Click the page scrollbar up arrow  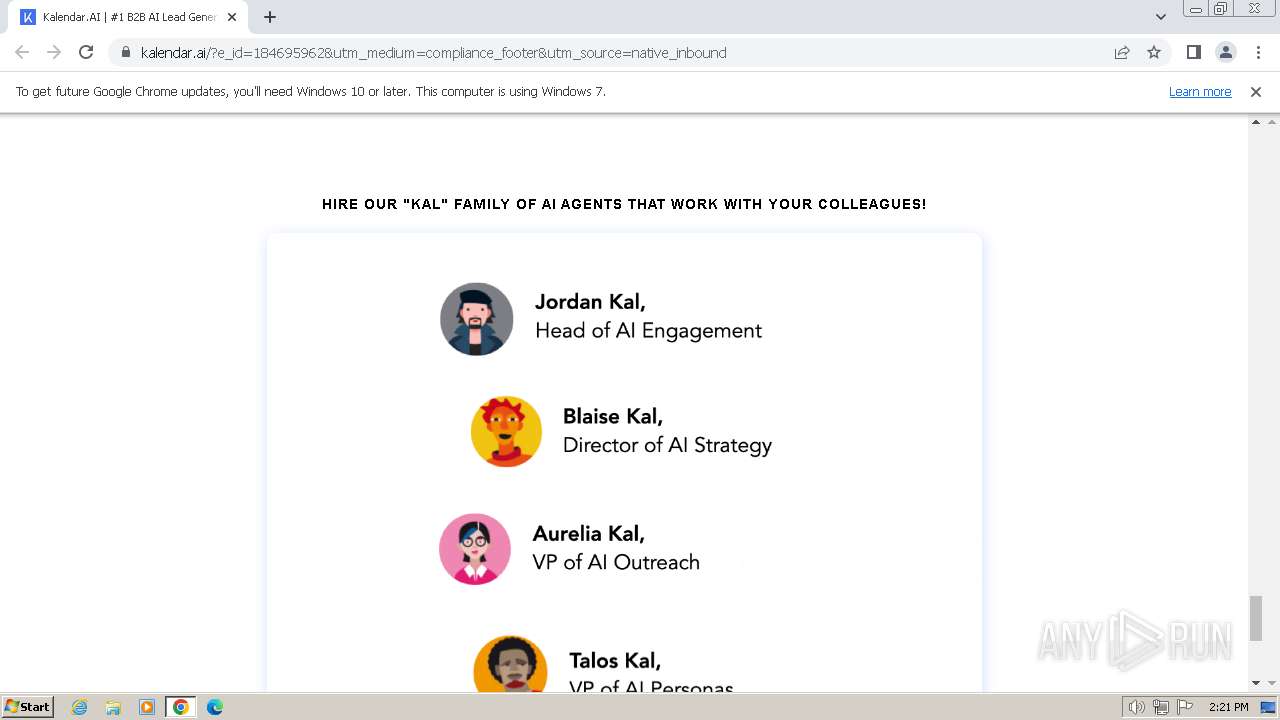[1256, 122]
